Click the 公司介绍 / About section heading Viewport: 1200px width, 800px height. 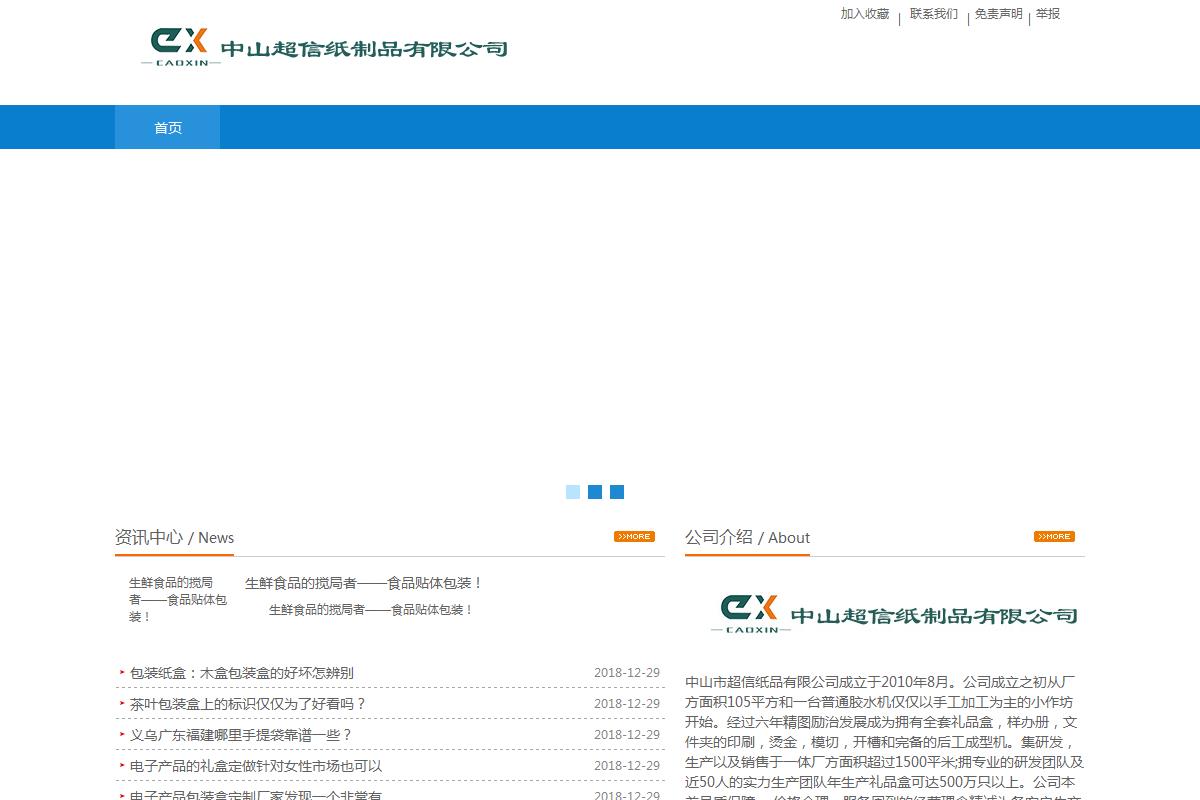[x=747, y=537]
